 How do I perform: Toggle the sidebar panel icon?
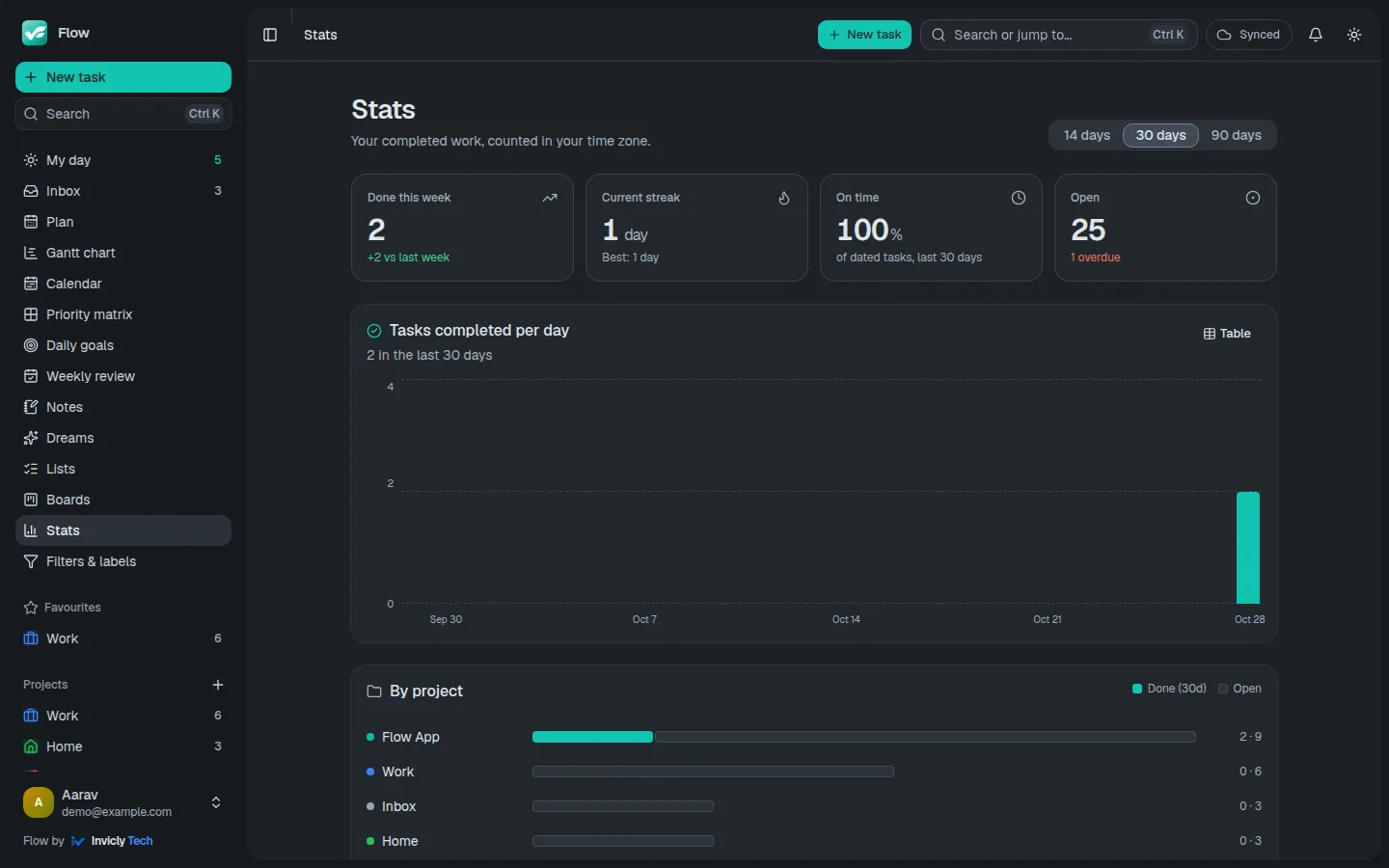pos(270,35)
